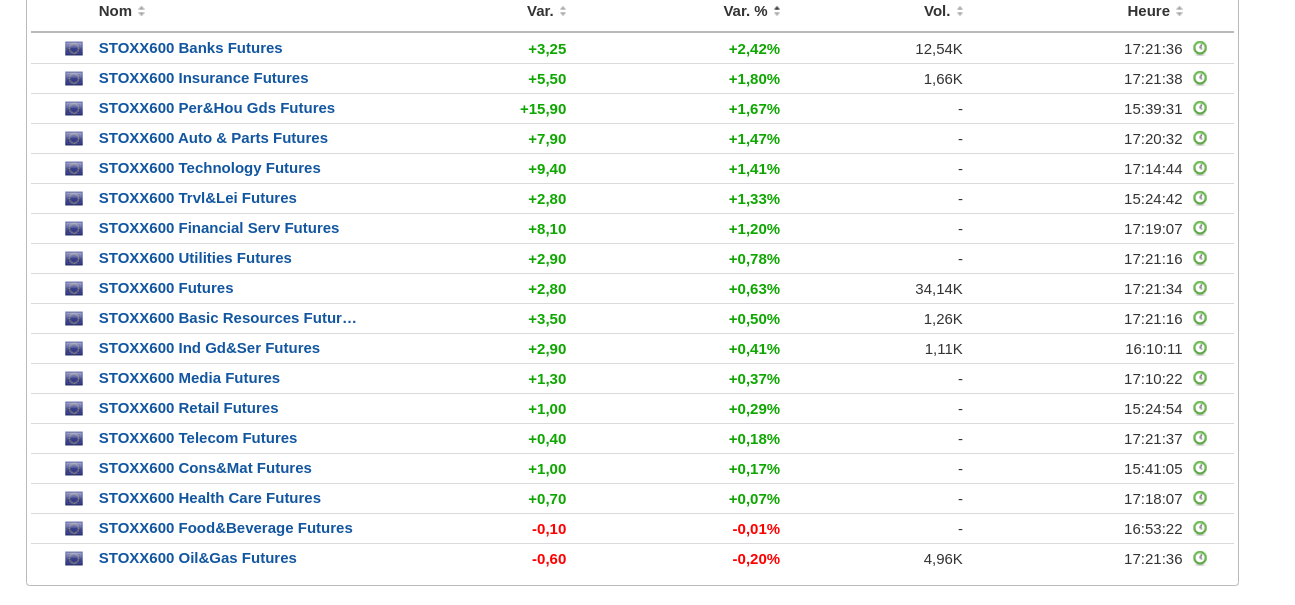Open the STOXX600 Financial Serv Futures link
The width and height of the screenshot is (1295, 605).
coord(219,228)
